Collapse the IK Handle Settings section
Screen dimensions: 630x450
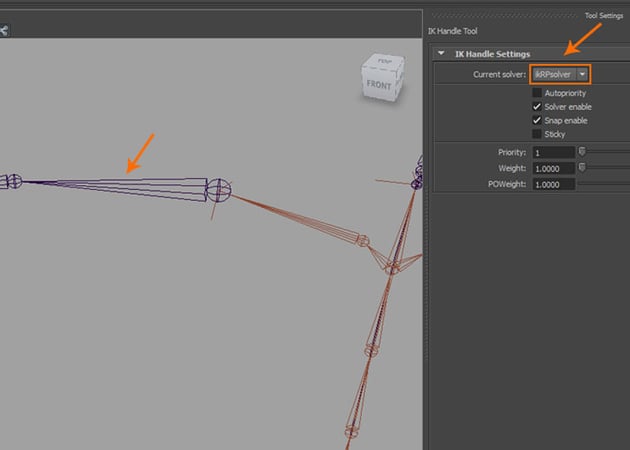pos(442,53)
